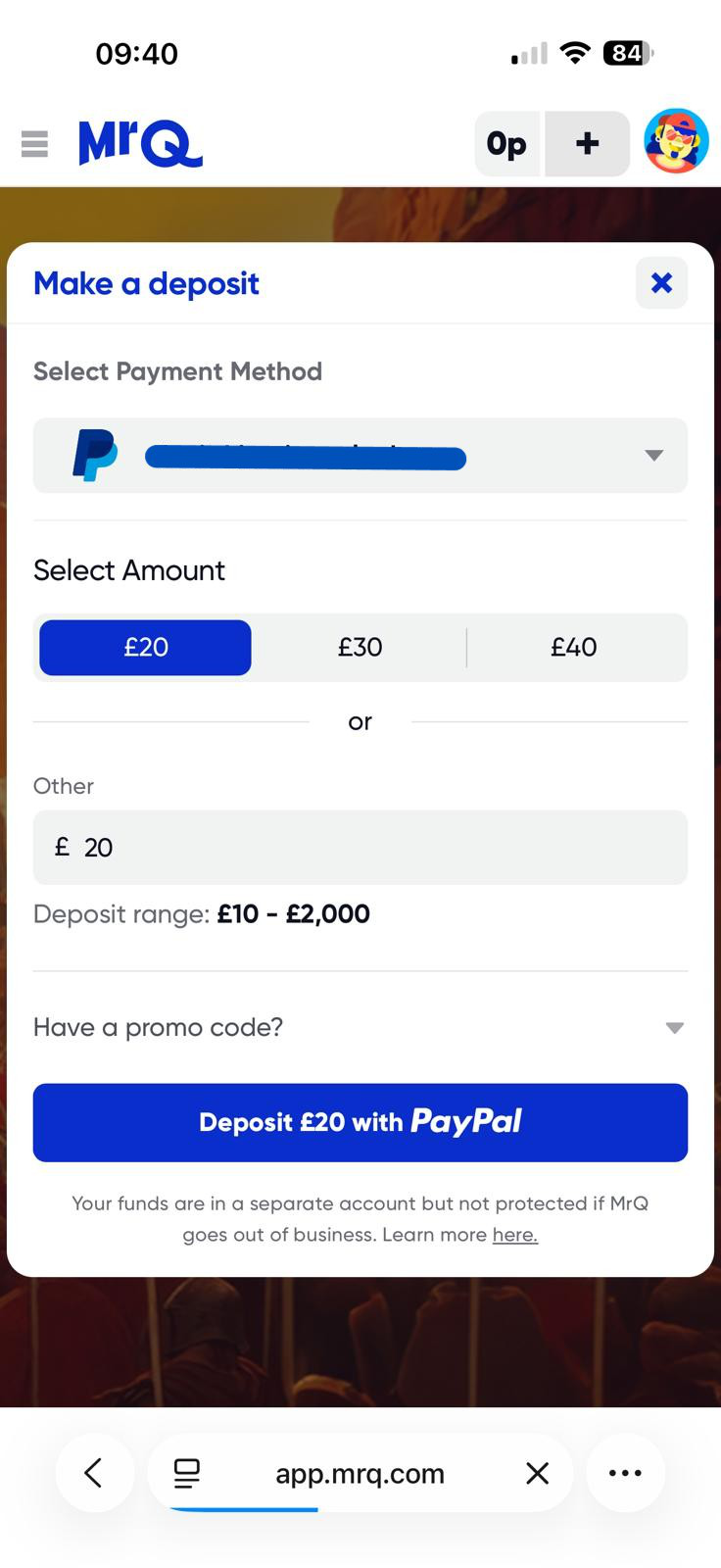The height and width of the screenshot is (1568, 721).
Task: Tap the app.mrq.com address bar
Action: tap(360, 1473)
